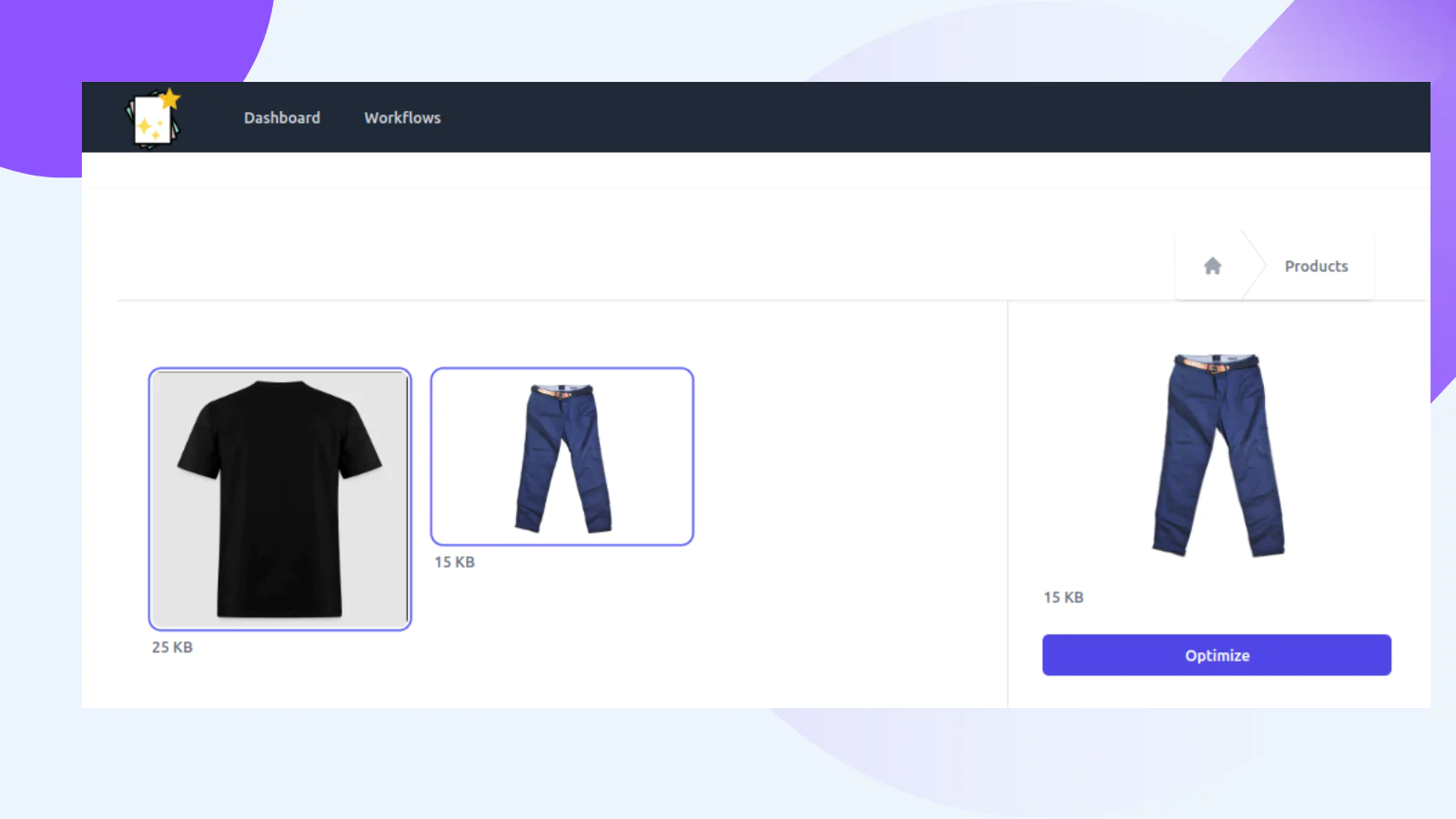Select the black t-shirt thumbnail
Screen dimensions: 1456x819
(280, 499)
